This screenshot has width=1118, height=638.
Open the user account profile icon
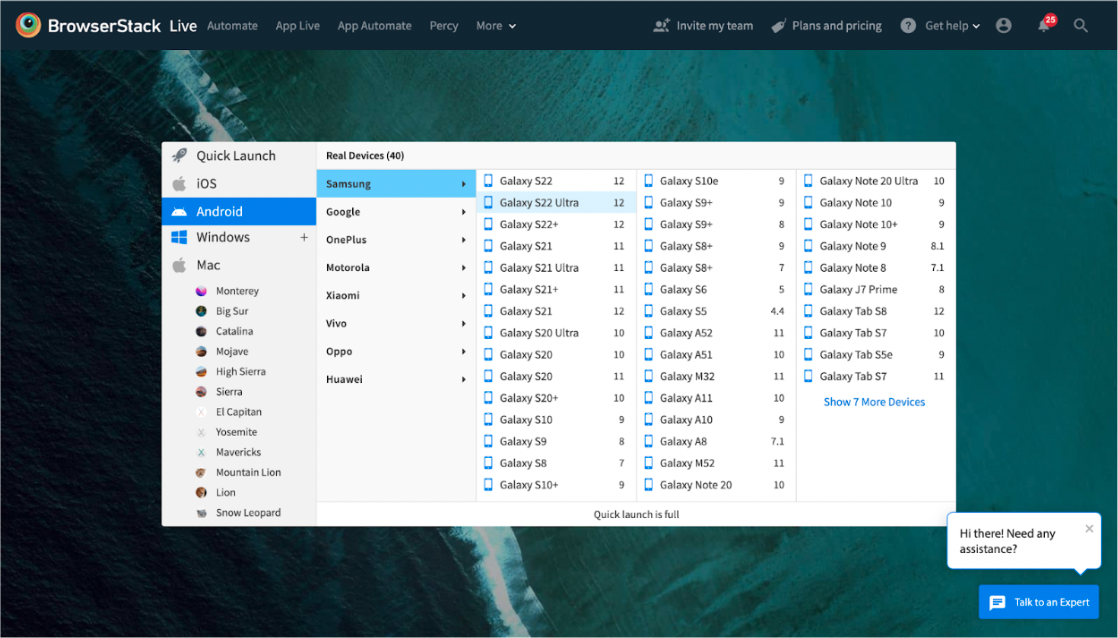pyautogui.click(x=1004, y=26)
